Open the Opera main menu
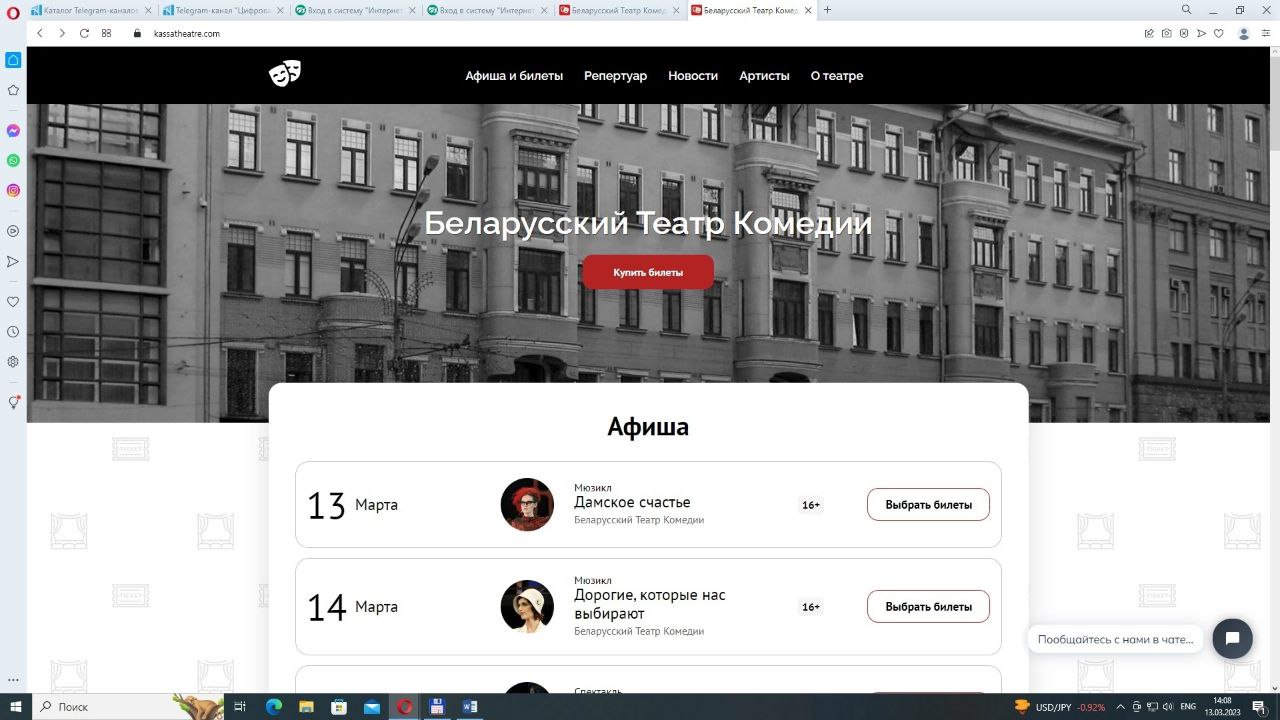This screenshot has height=720, width=1280. coord(13,12)
